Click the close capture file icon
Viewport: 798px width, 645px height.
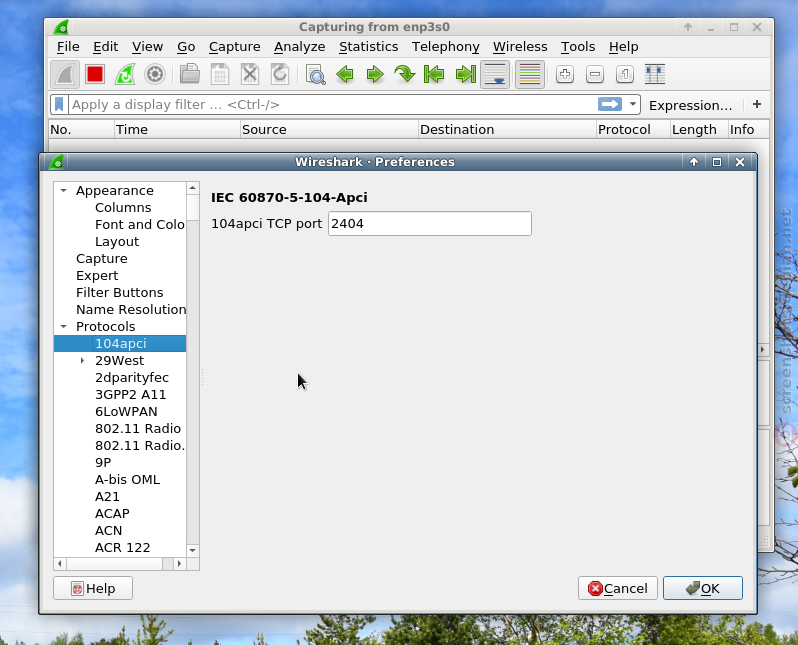[x=249, y=74]
